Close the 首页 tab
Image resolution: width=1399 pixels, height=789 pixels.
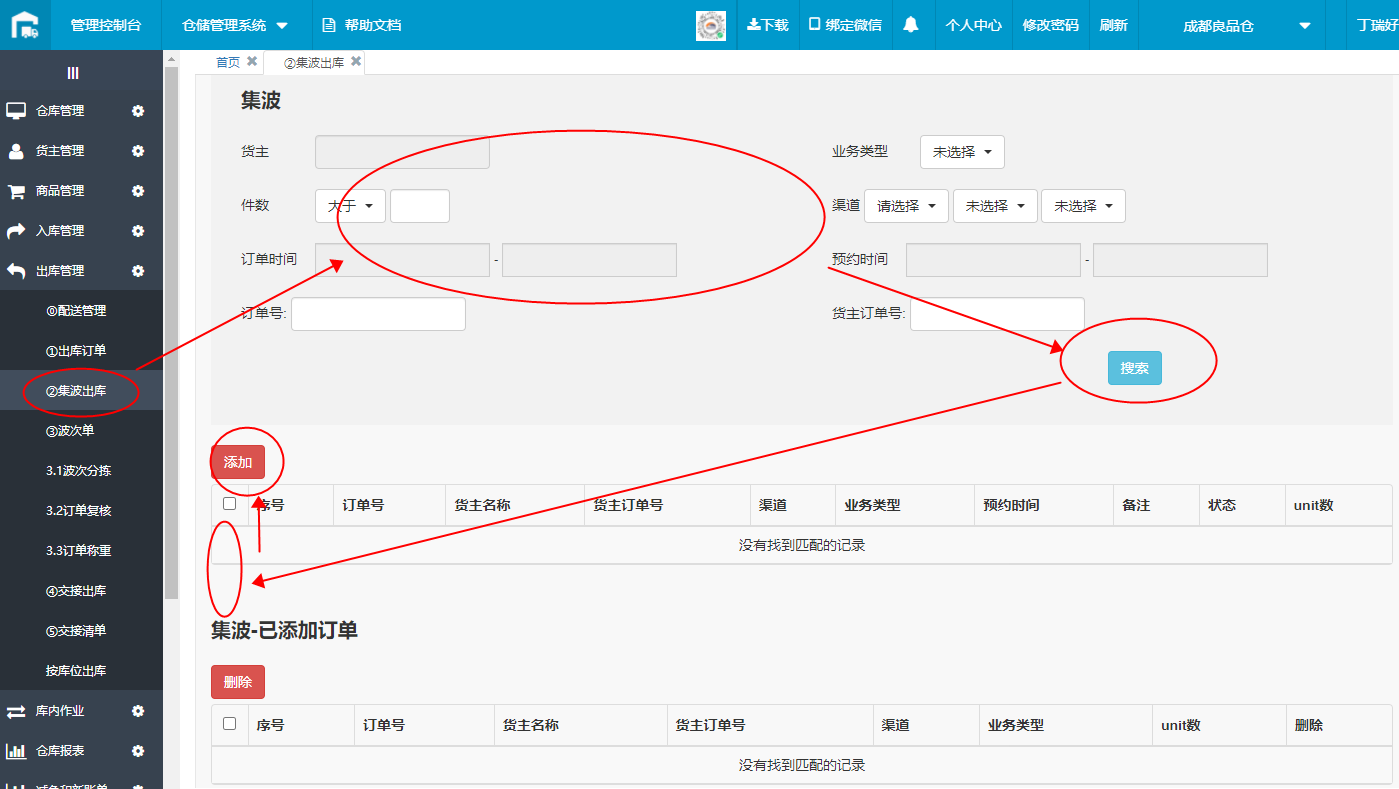coord(252,61)
